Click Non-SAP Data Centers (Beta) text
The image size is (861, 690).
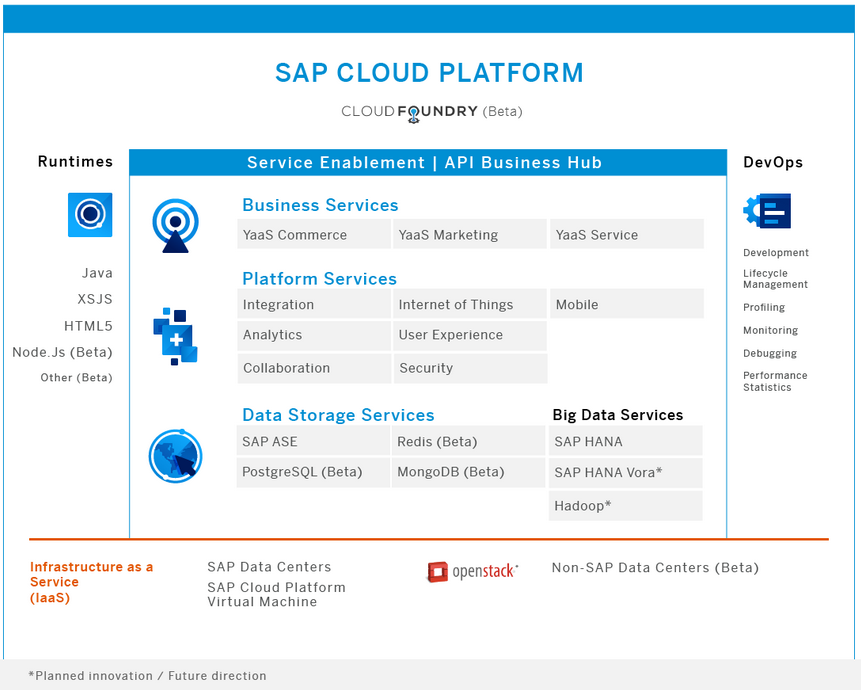click(x=655, y=568)
